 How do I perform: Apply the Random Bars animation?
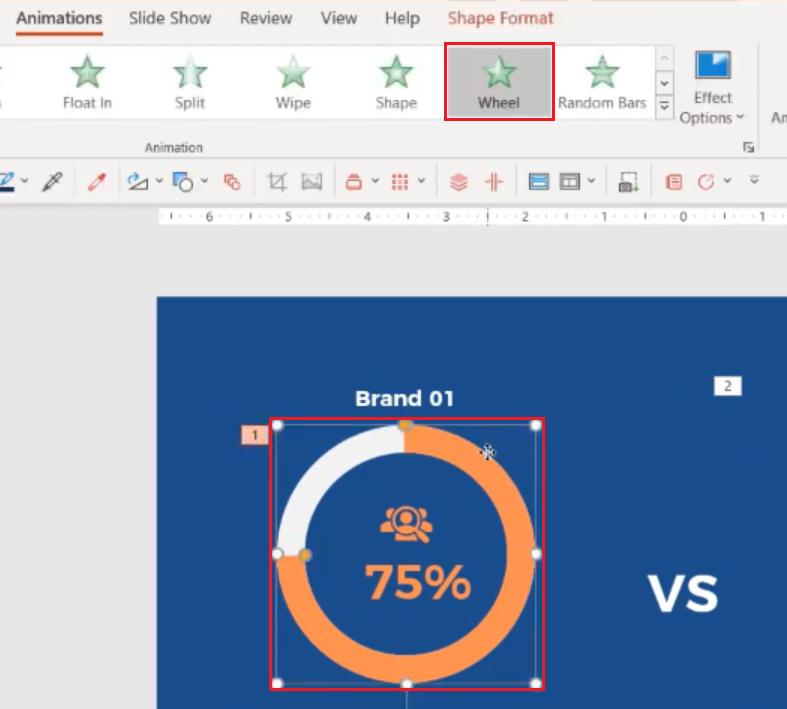pos(602,82)
